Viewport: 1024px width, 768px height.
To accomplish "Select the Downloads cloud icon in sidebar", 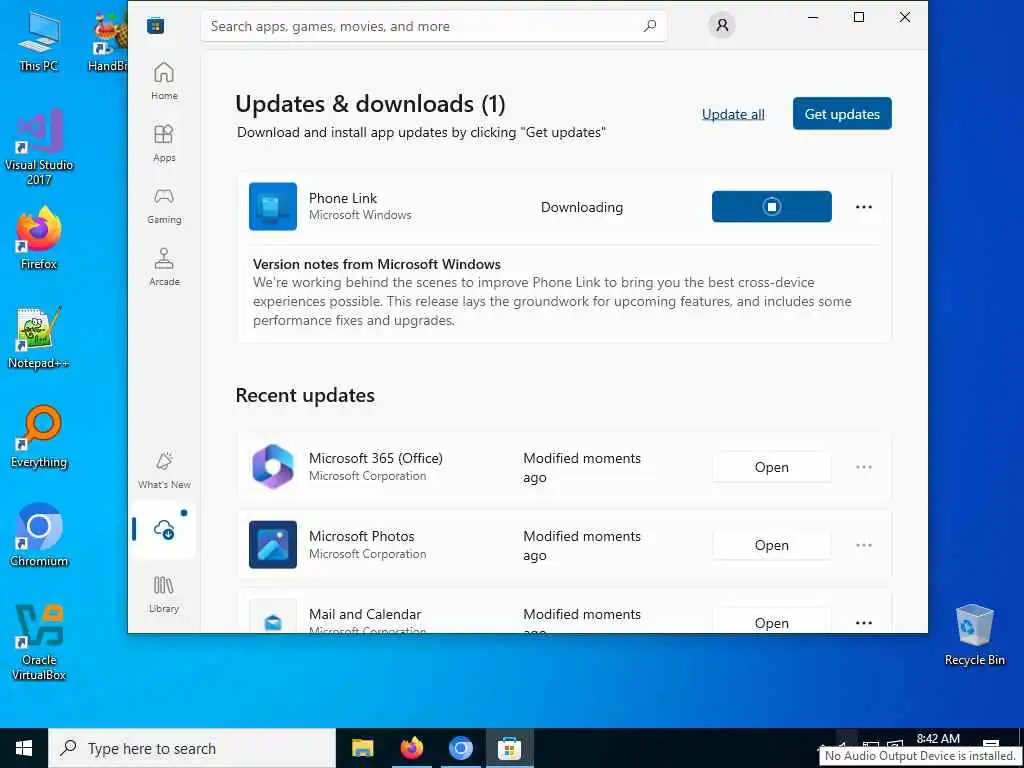I will (x=164, y=530).
